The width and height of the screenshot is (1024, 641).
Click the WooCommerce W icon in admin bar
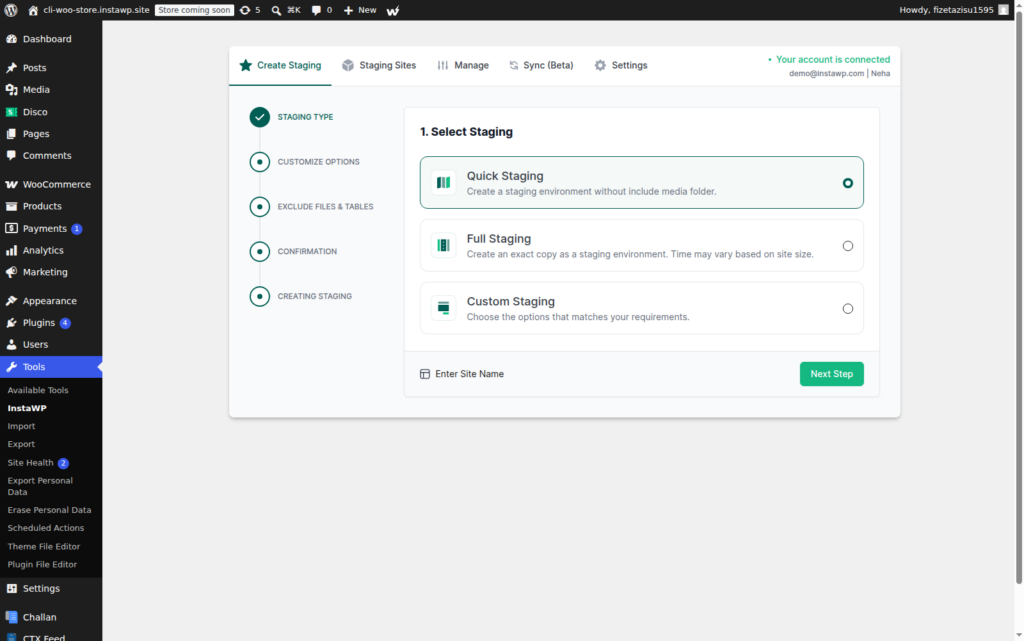click(392, 10)
